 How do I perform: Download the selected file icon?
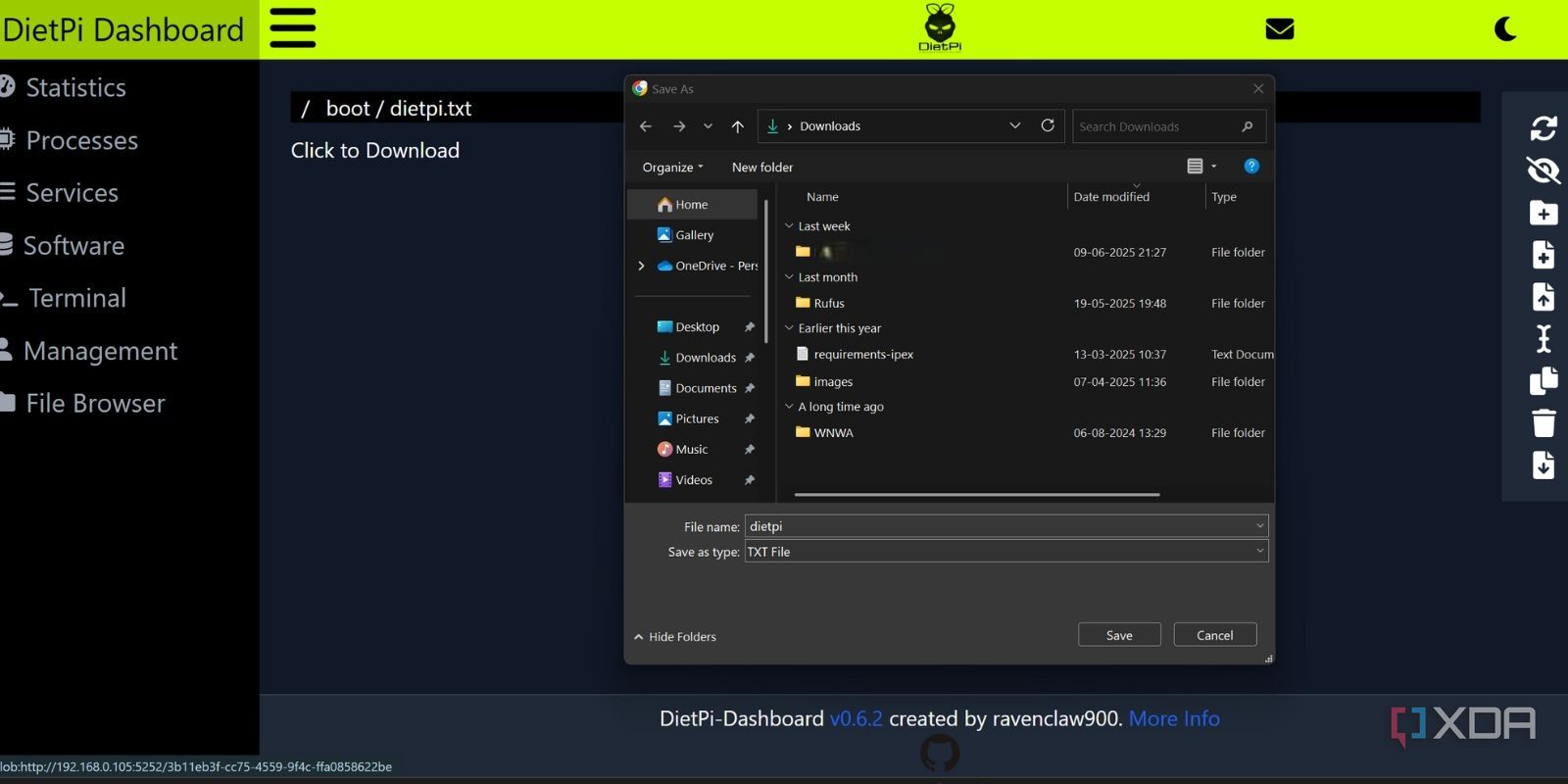[x=1543, y=465]
